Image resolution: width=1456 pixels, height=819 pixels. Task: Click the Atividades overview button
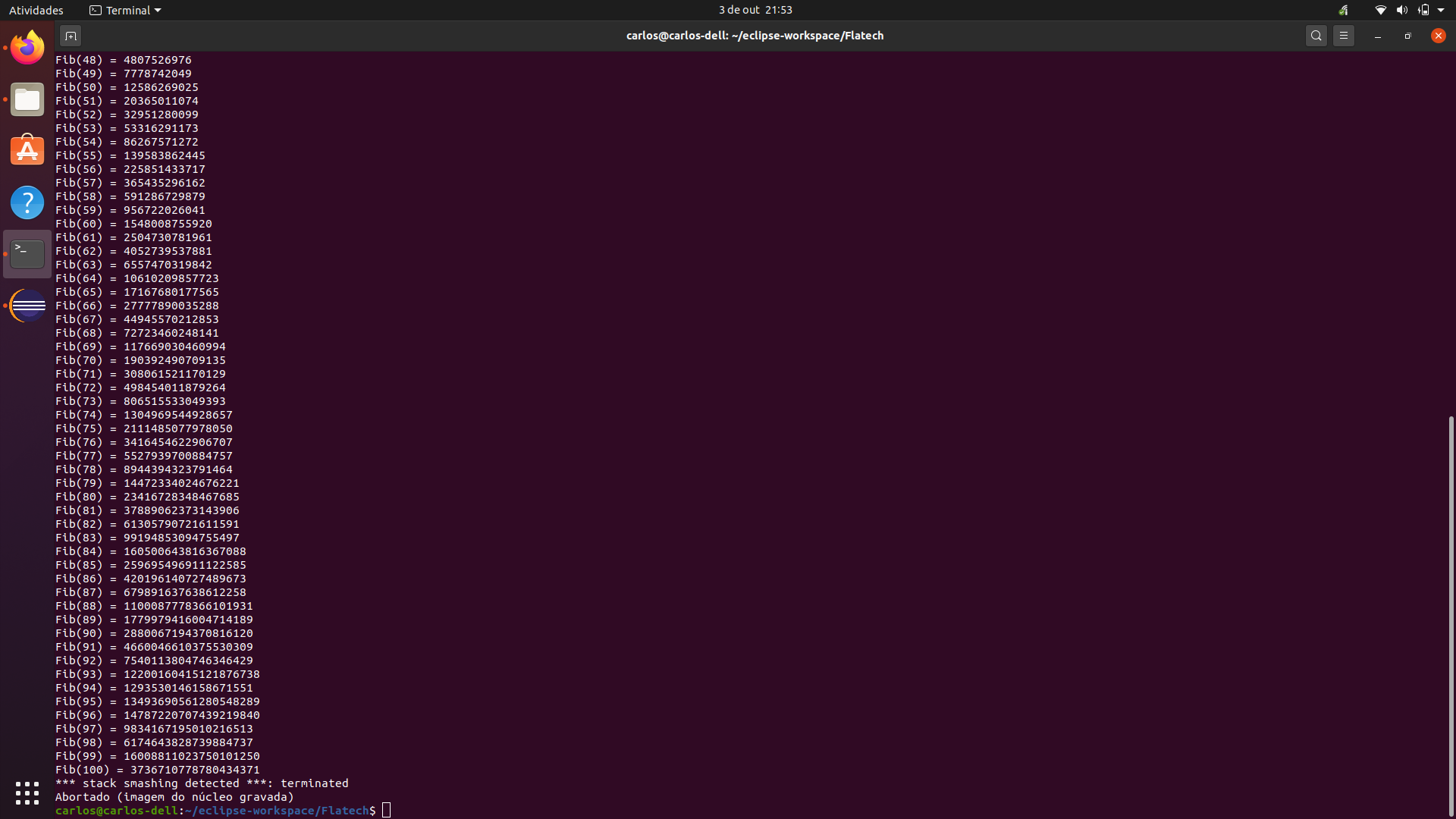point(36,10)
